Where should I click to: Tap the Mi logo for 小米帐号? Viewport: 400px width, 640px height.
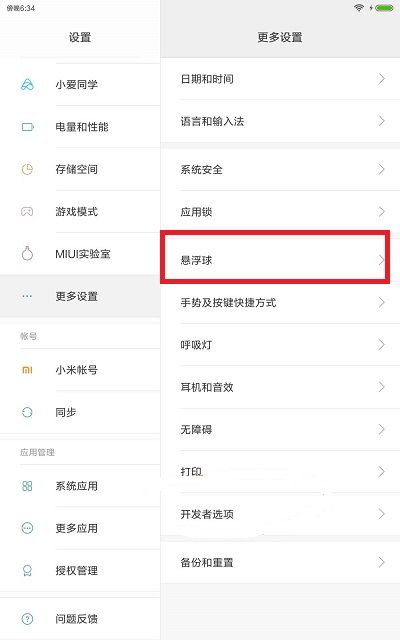pos(27,370)
